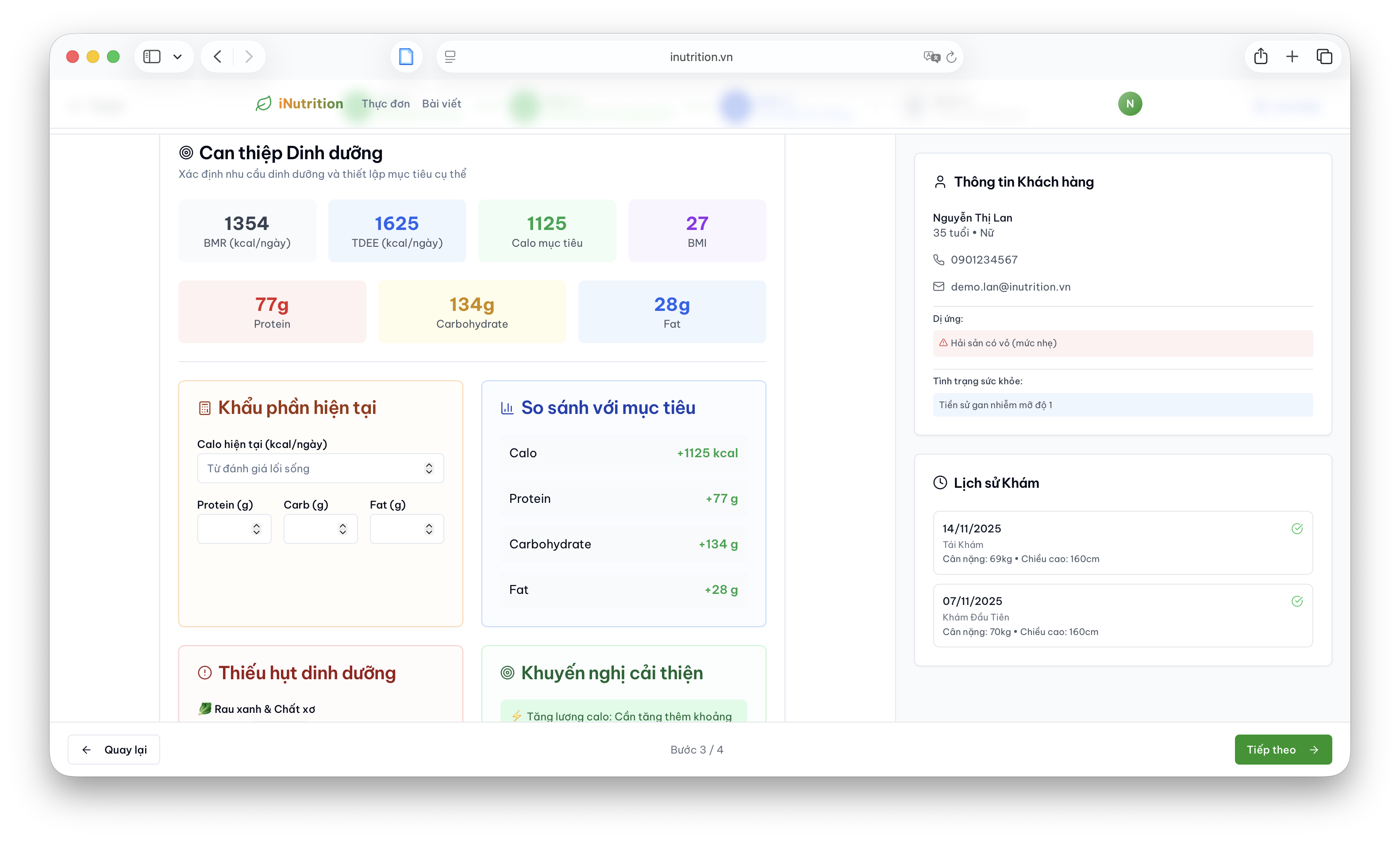Reload the page with the refresh icon
The width and height of the screenshot is (1400, 842).
(951, 57)
